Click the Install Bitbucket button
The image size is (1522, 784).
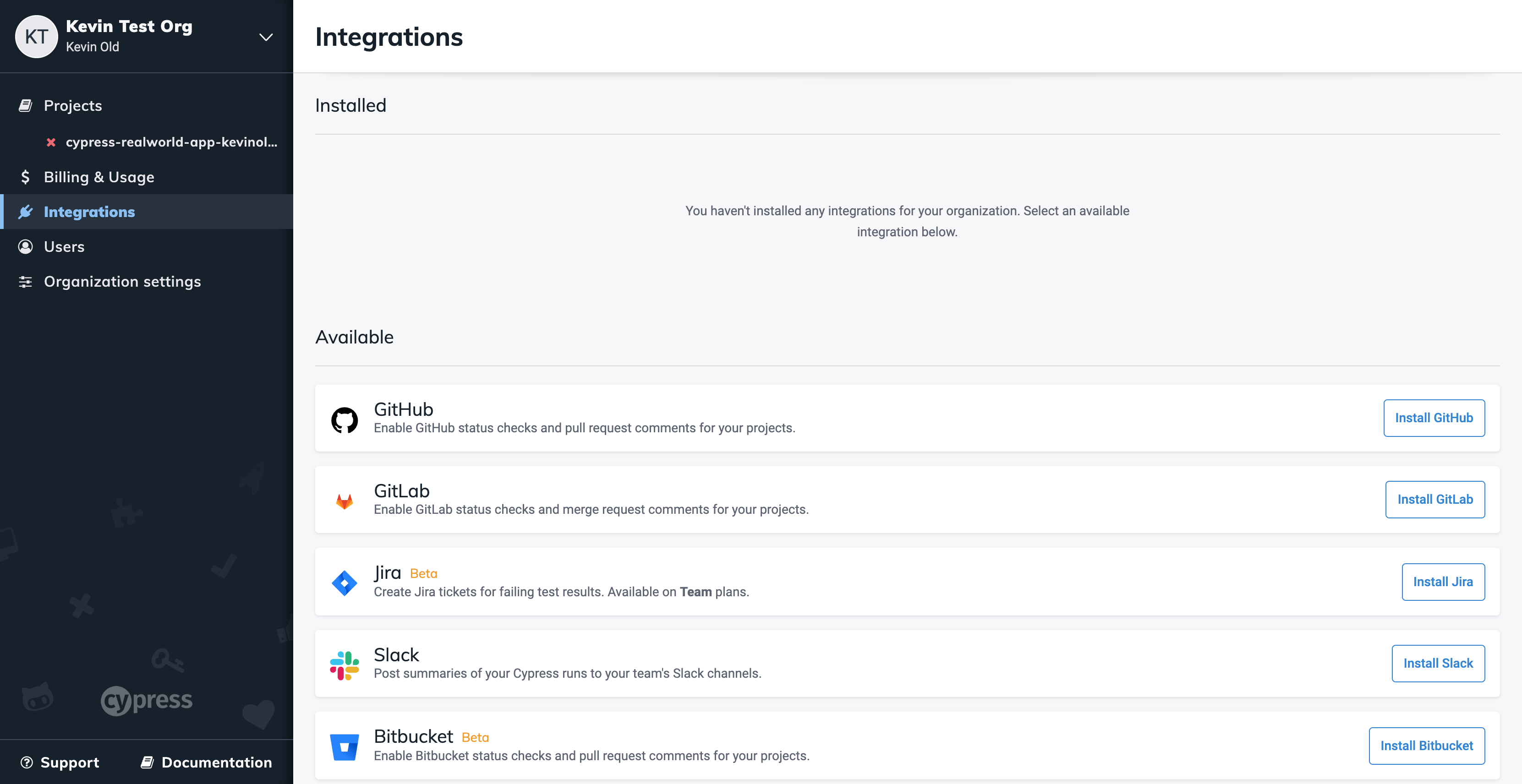(1427, 745)
